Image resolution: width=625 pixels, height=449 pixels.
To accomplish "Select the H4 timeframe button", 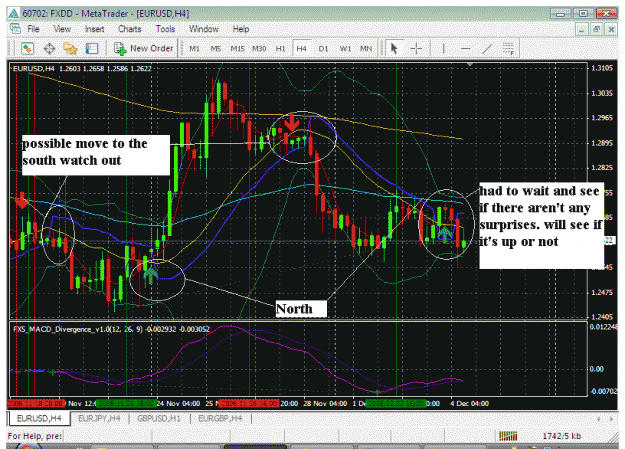I will coord(302,49).
